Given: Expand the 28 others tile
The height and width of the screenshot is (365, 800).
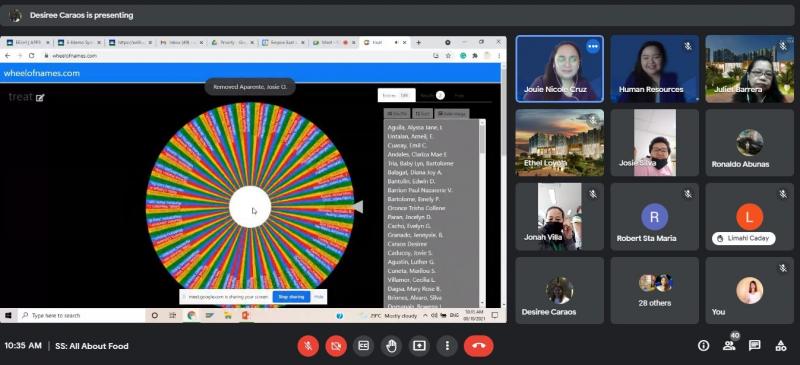Looking at the screenshot, I should click(655, 290).
